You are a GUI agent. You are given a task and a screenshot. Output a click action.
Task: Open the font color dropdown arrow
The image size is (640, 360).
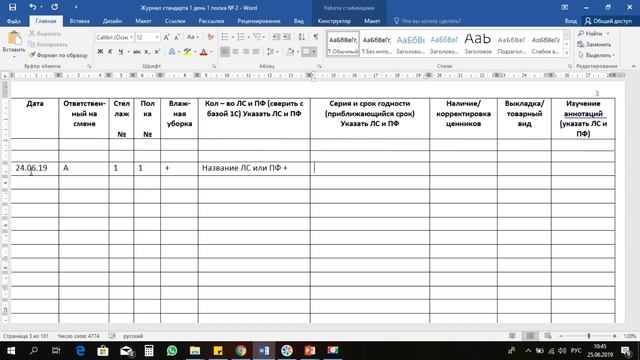click(211, 51)
